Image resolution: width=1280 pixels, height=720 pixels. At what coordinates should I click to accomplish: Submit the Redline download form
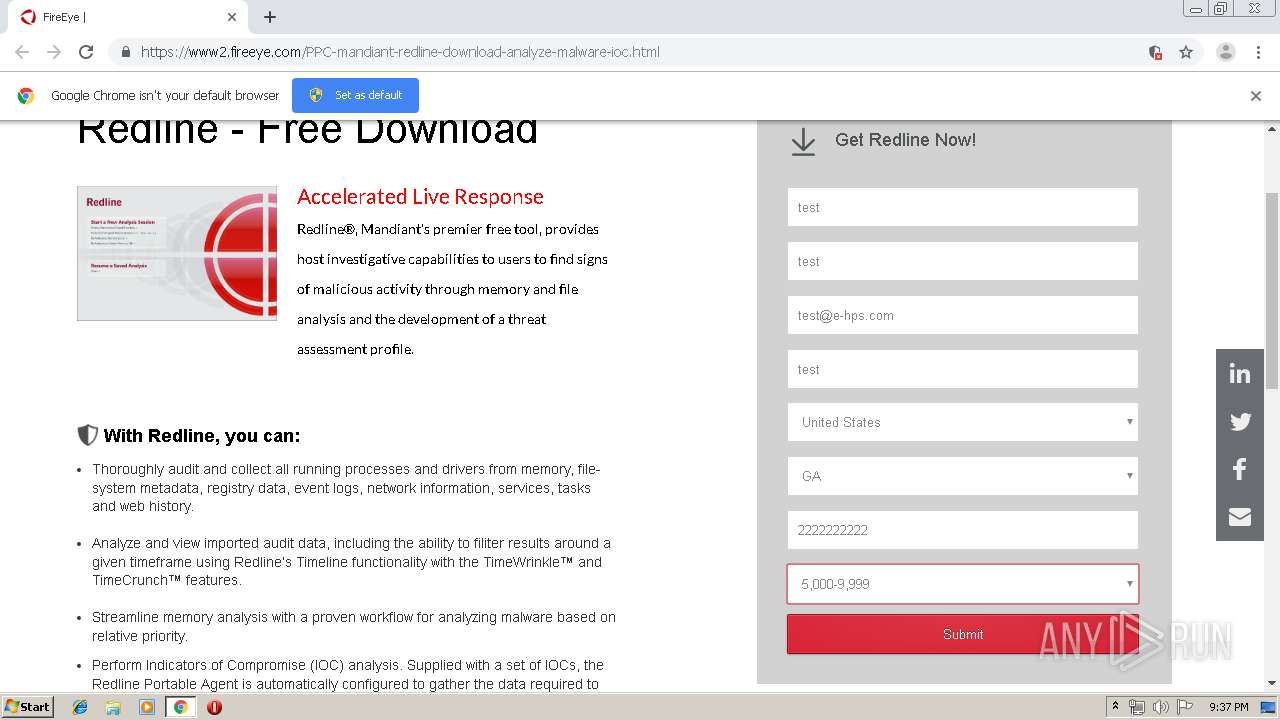(963, 634)
